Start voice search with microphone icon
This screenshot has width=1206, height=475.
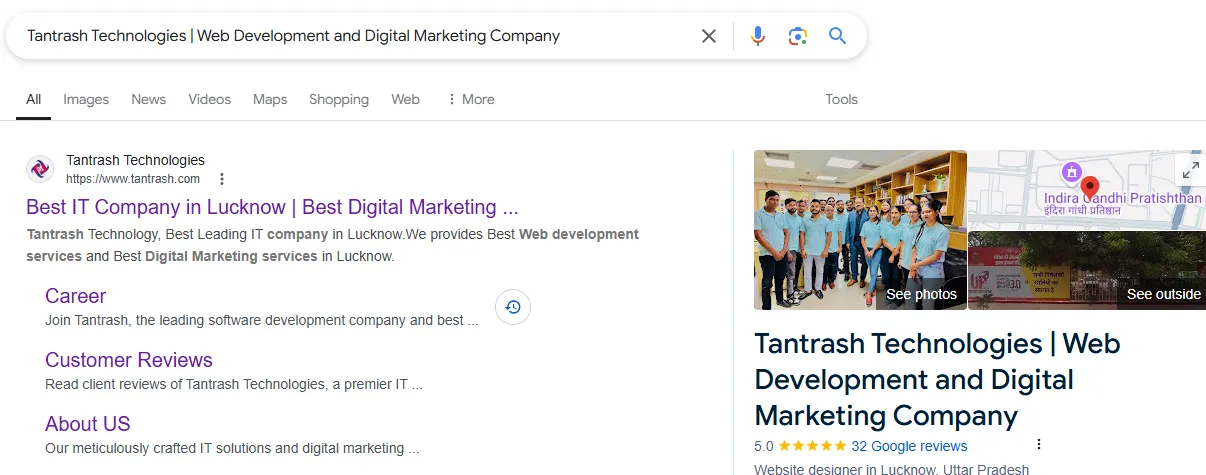[x=758, y=36]
